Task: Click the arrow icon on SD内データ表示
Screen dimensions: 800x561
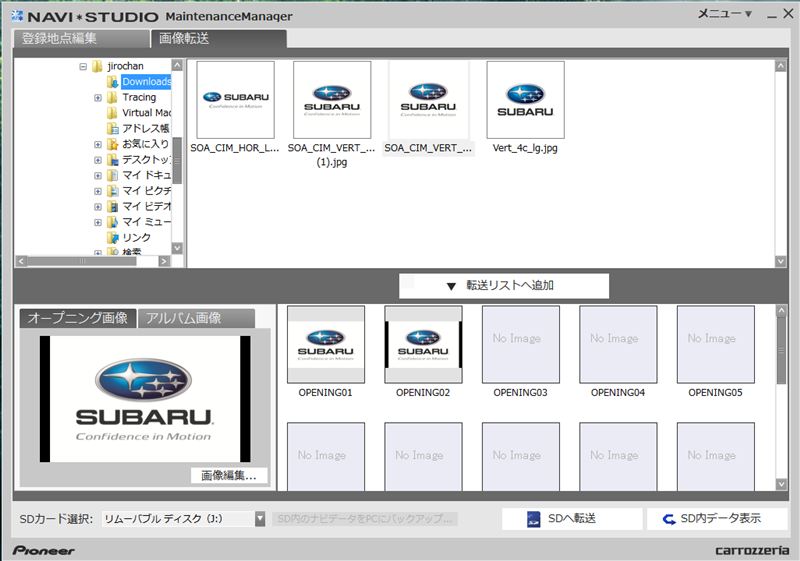Action: 669,519
